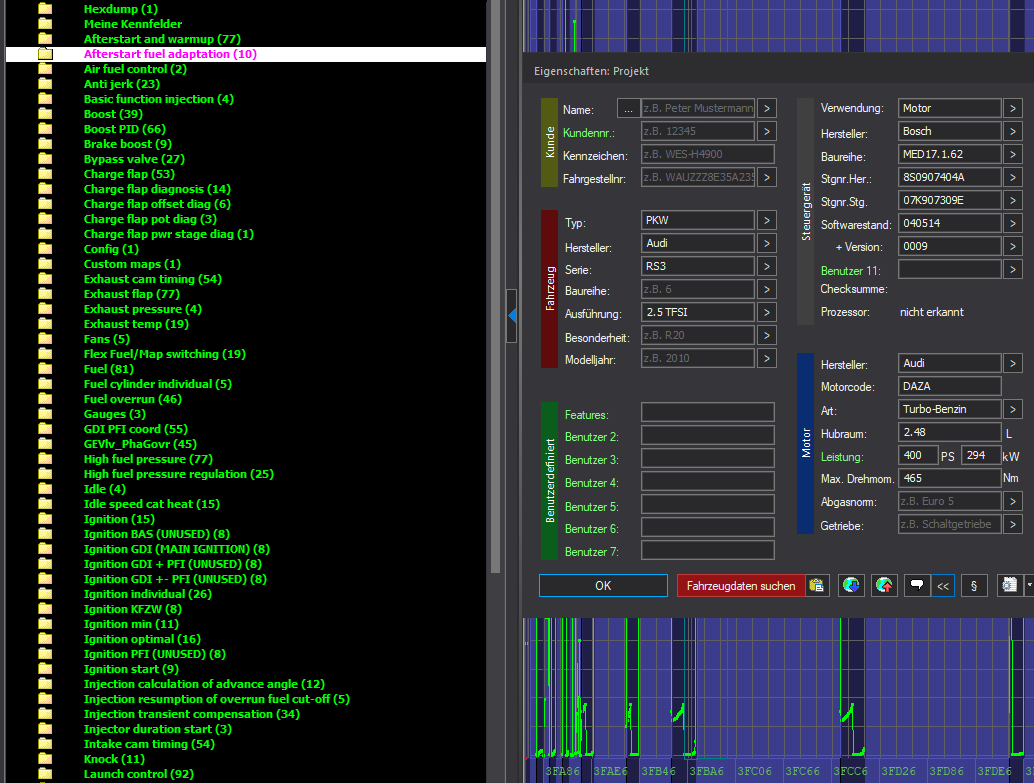1034x783 pixels.
Task: Select GDI PFI coord (55) folder
Action: click(x=136, y=429)
